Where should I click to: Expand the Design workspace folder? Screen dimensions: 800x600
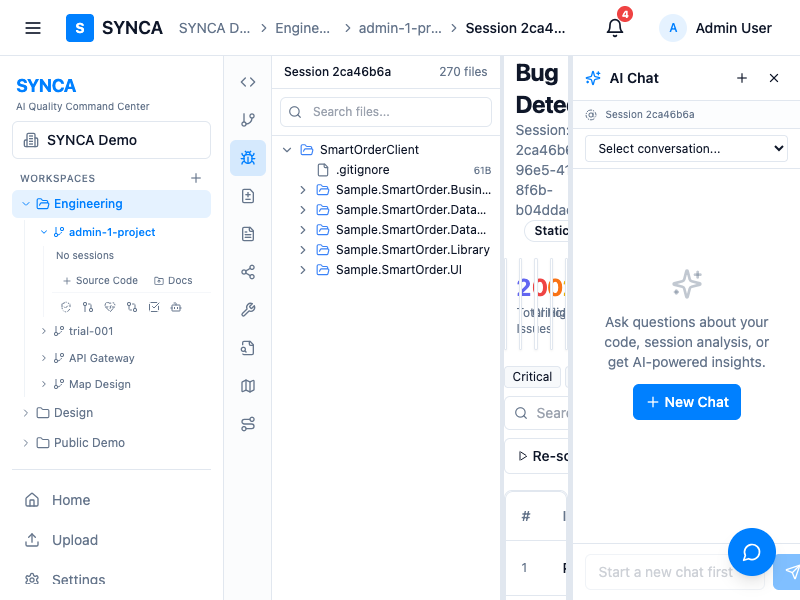click(x=26, y=413)
